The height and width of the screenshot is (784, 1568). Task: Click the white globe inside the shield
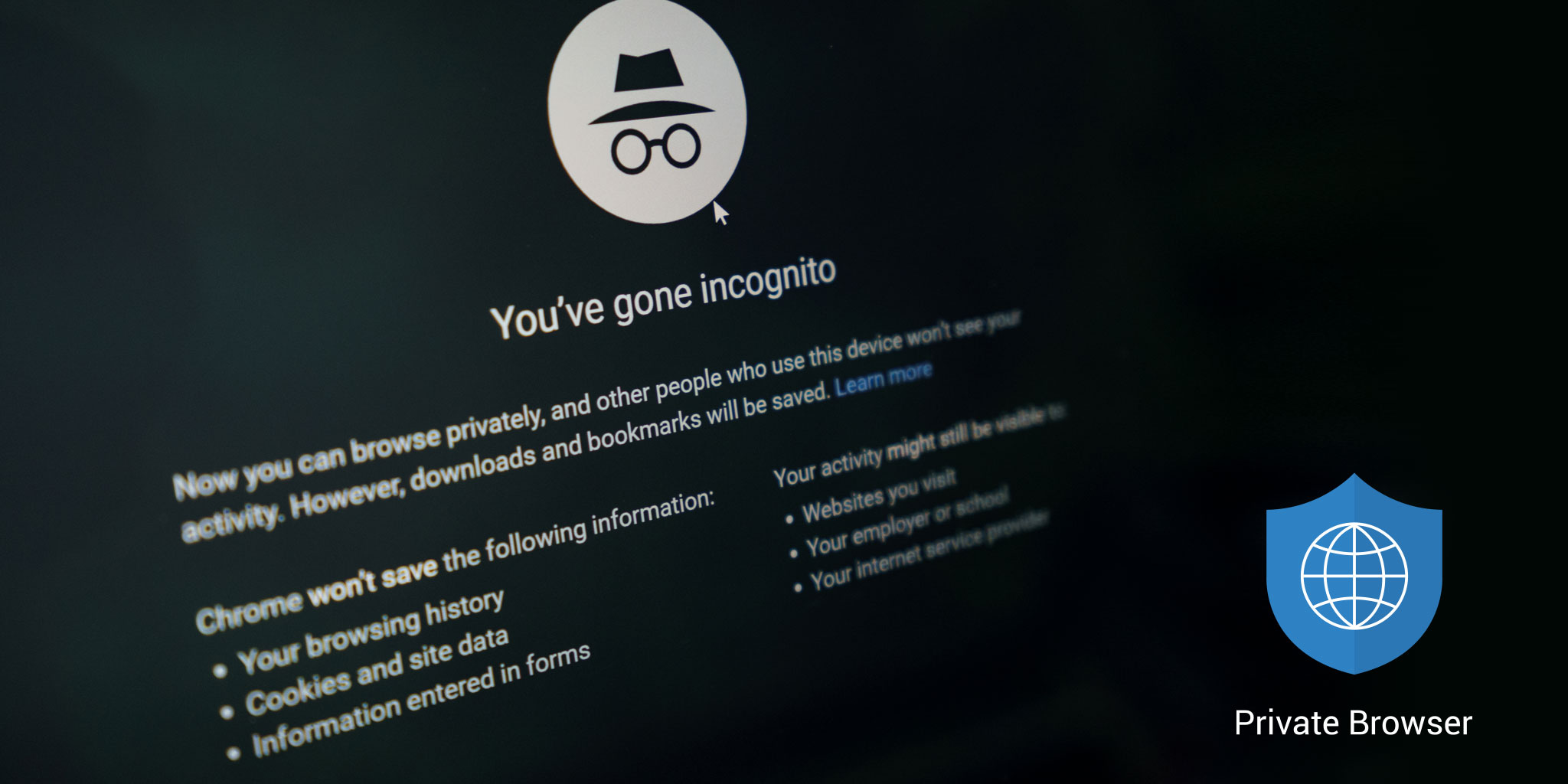pos(1354,575)
